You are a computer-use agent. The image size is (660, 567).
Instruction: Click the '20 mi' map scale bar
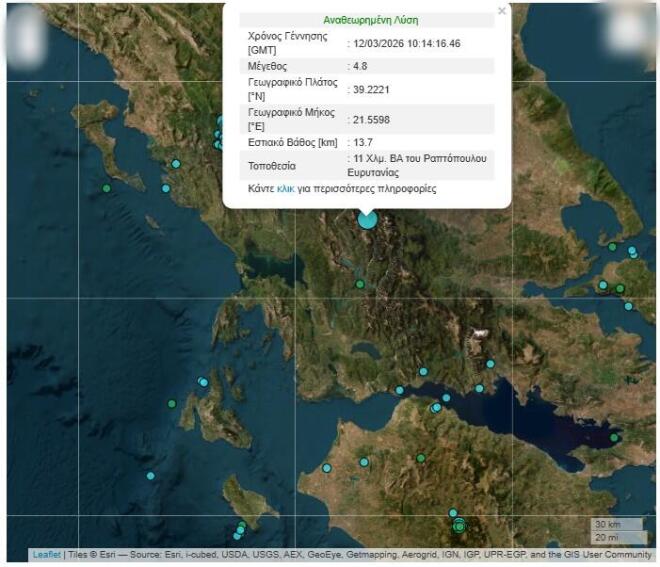point(619,537)
